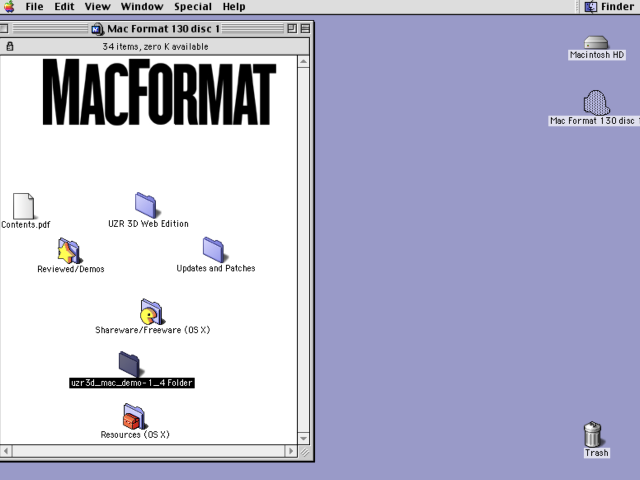Click the window resize grip corner
This screenshot has width=640, height=480.
tap(304, 451)
